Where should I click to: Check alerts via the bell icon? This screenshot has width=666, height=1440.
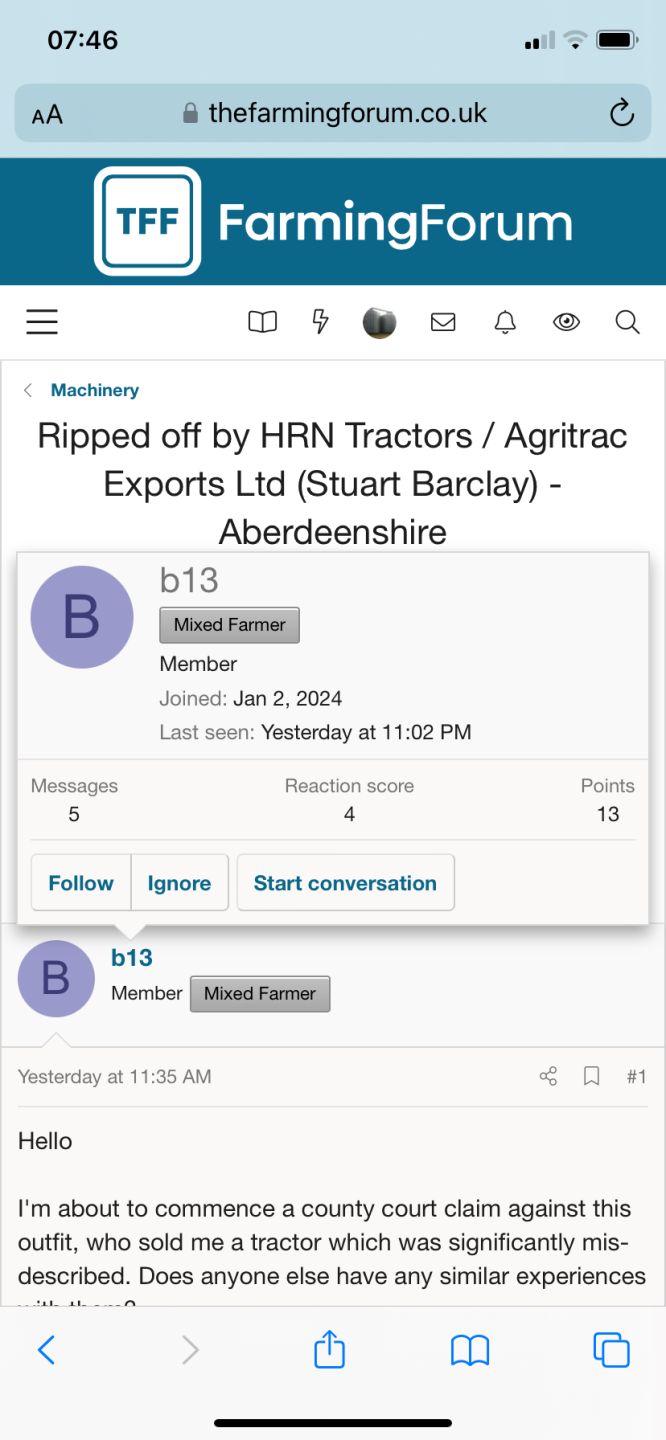[504, 322]
